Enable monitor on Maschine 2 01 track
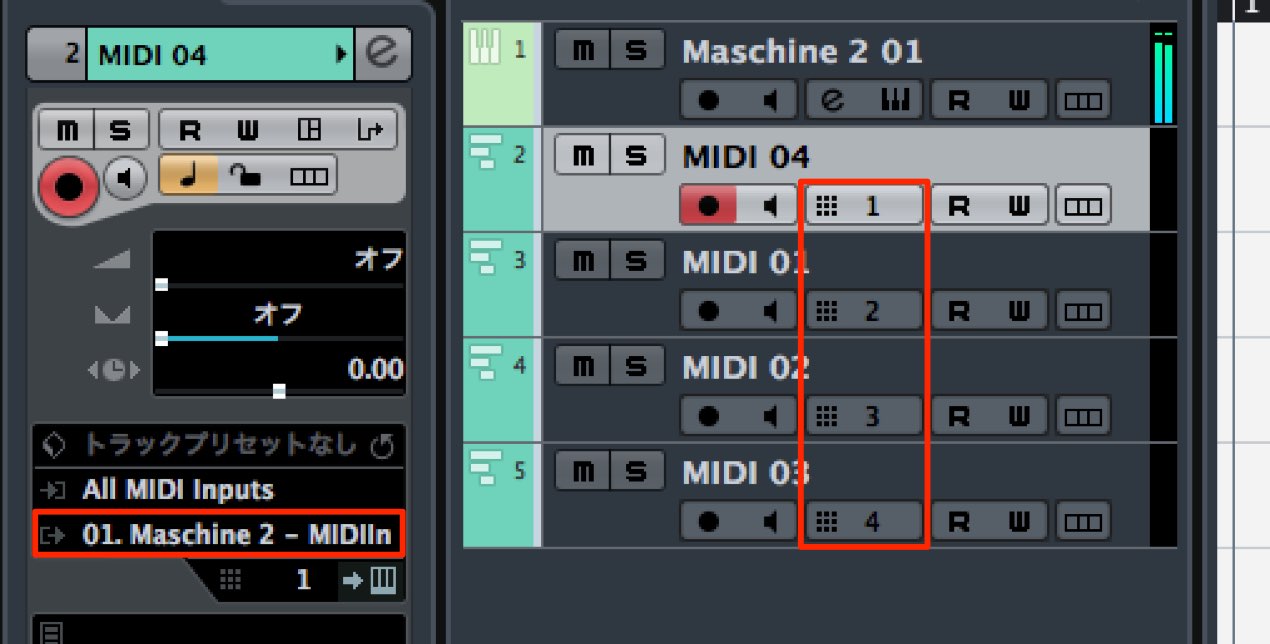The width and height of the screenshot is (1270, 644). (x=769, y=101)
